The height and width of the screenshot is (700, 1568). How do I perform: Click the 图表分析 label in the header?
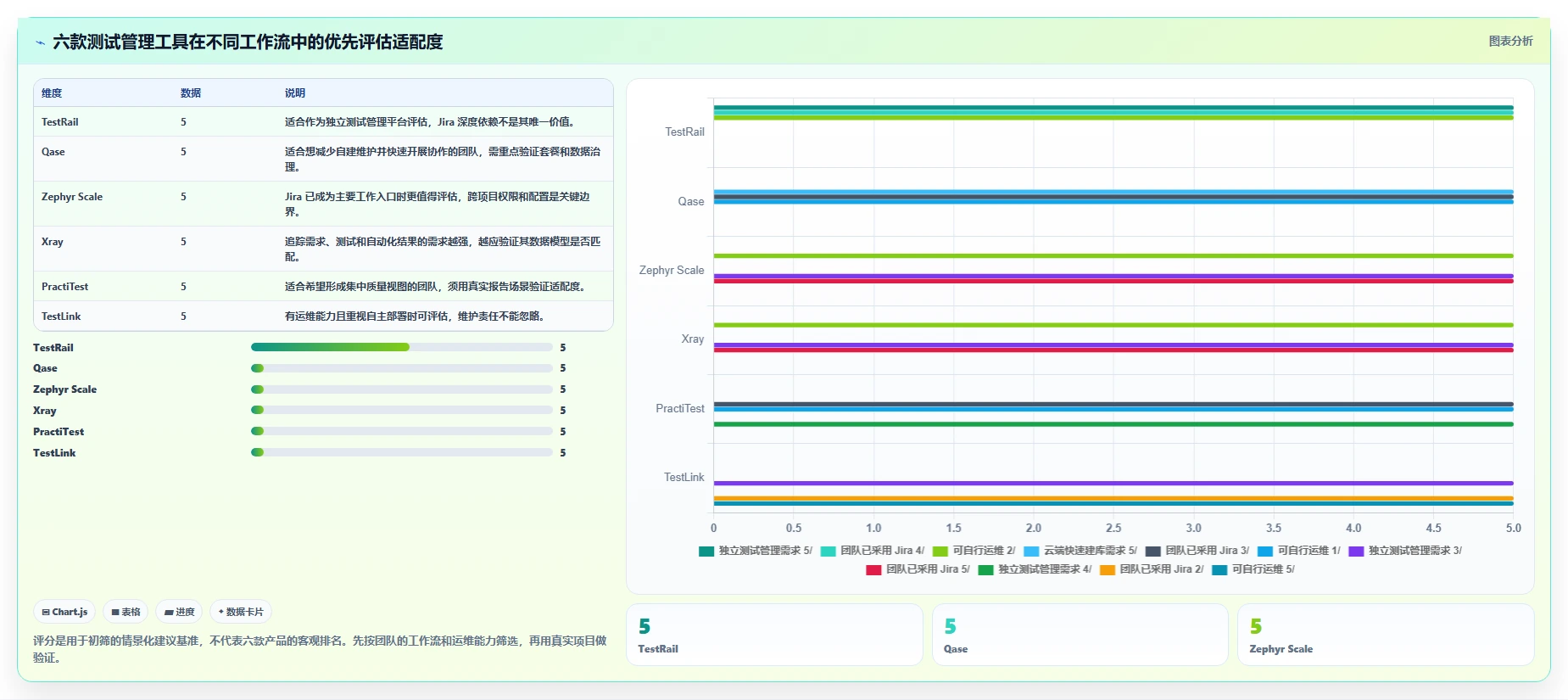click(1510, 41)
